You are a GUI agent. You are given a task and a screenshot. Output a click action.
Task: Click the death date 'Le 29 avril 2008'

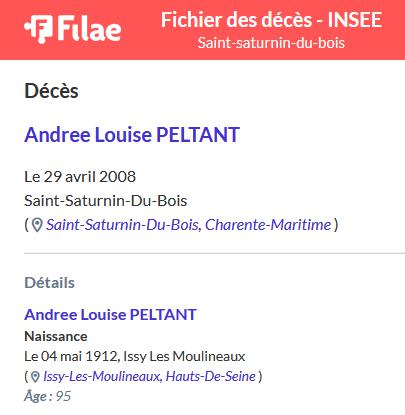(80, 177)
